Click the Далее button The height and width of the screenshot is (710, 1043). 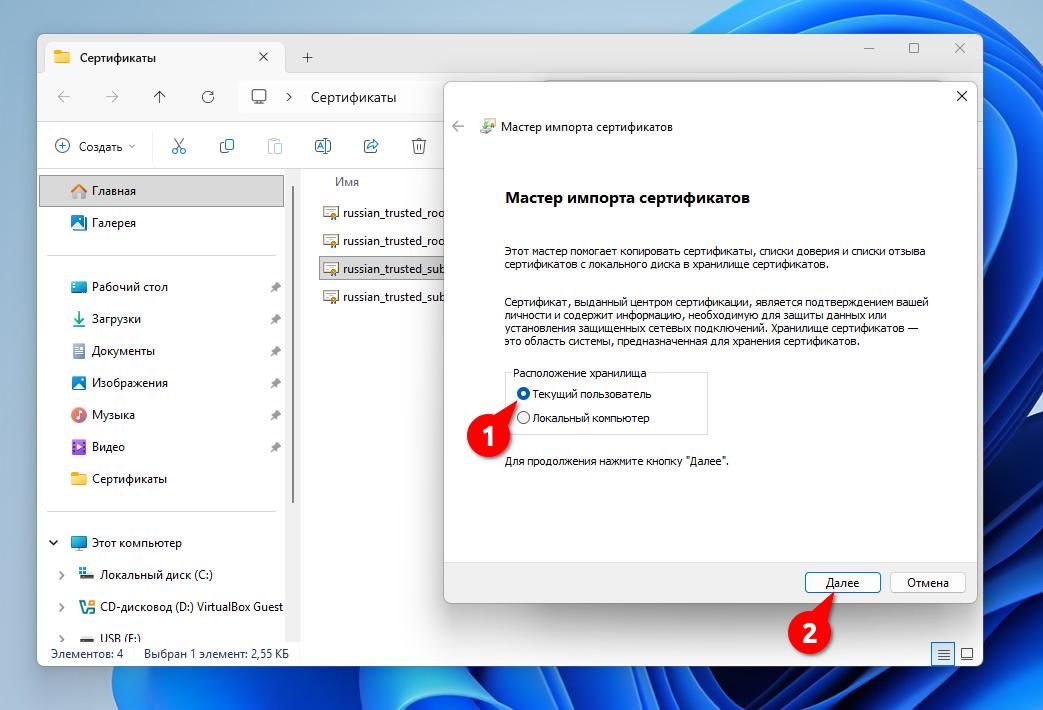coord(842,583)
